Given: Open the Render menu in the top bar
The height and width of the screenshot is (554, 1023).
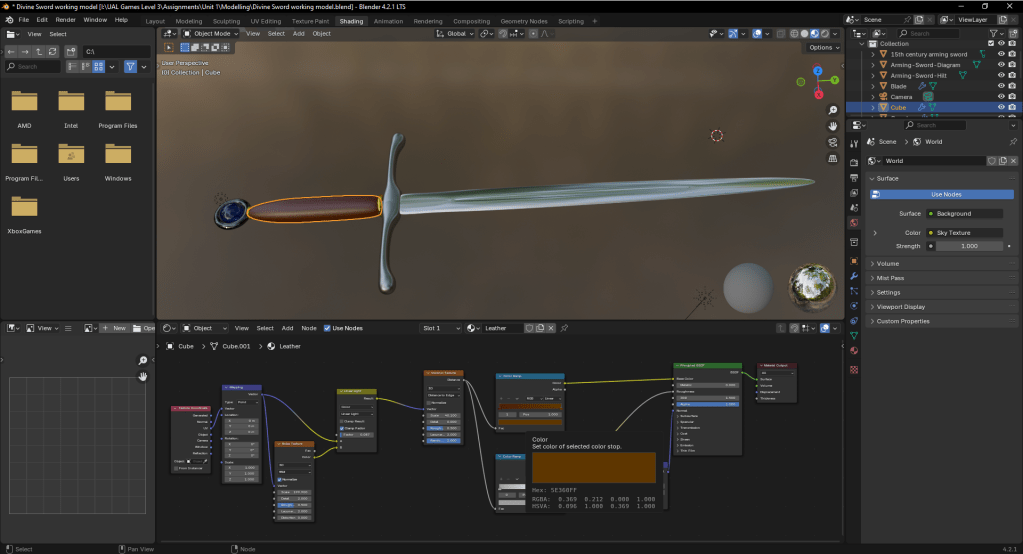Looking at the screenshot, I should tap(65, 20).
